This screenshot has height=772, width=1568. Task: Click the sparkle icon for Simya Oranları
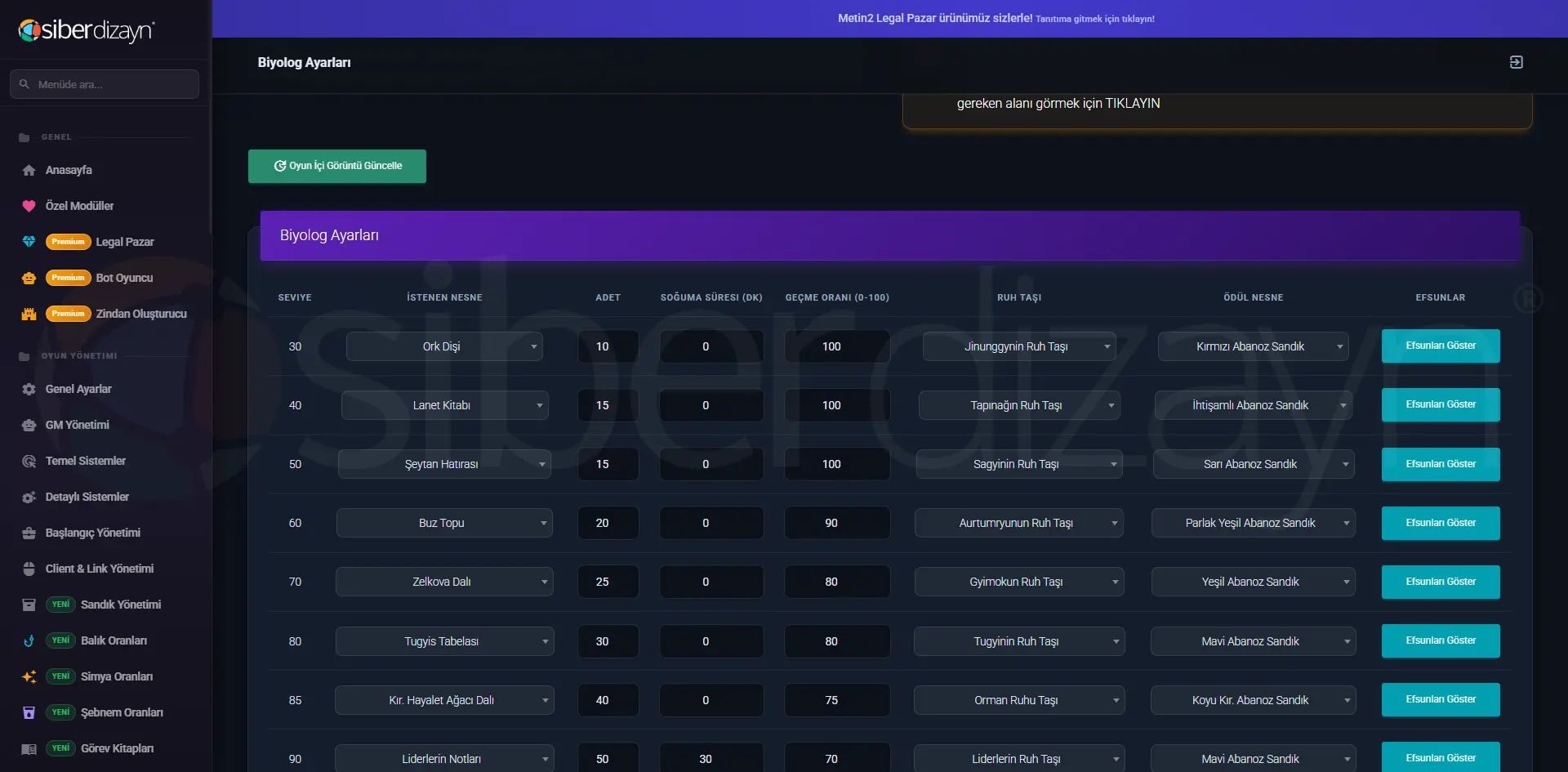pos(29,676)
